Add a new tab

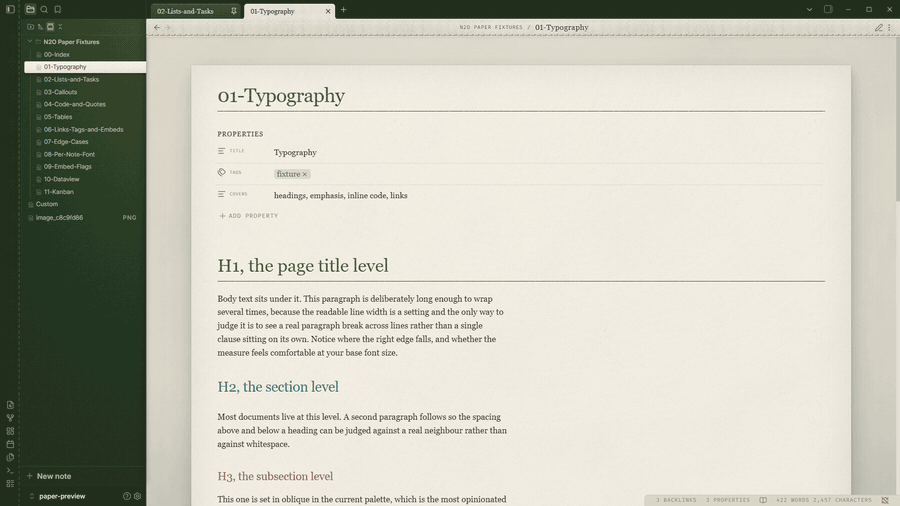pyautogui.click(x=343, y=10)
